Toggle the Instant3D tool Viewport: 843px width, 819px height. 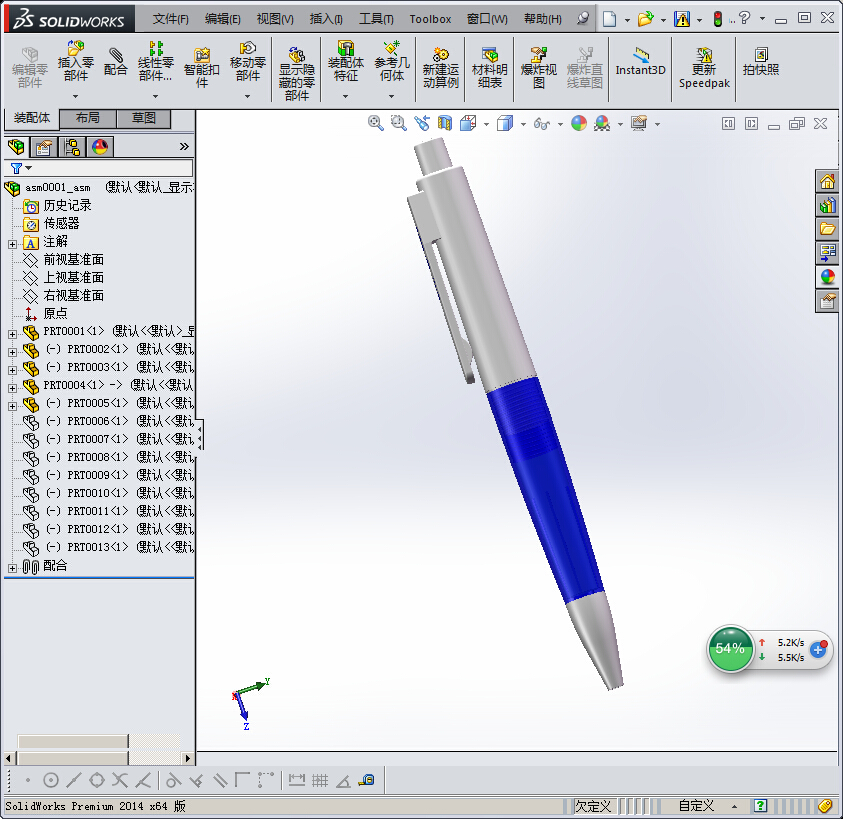[x=640, y=62]
